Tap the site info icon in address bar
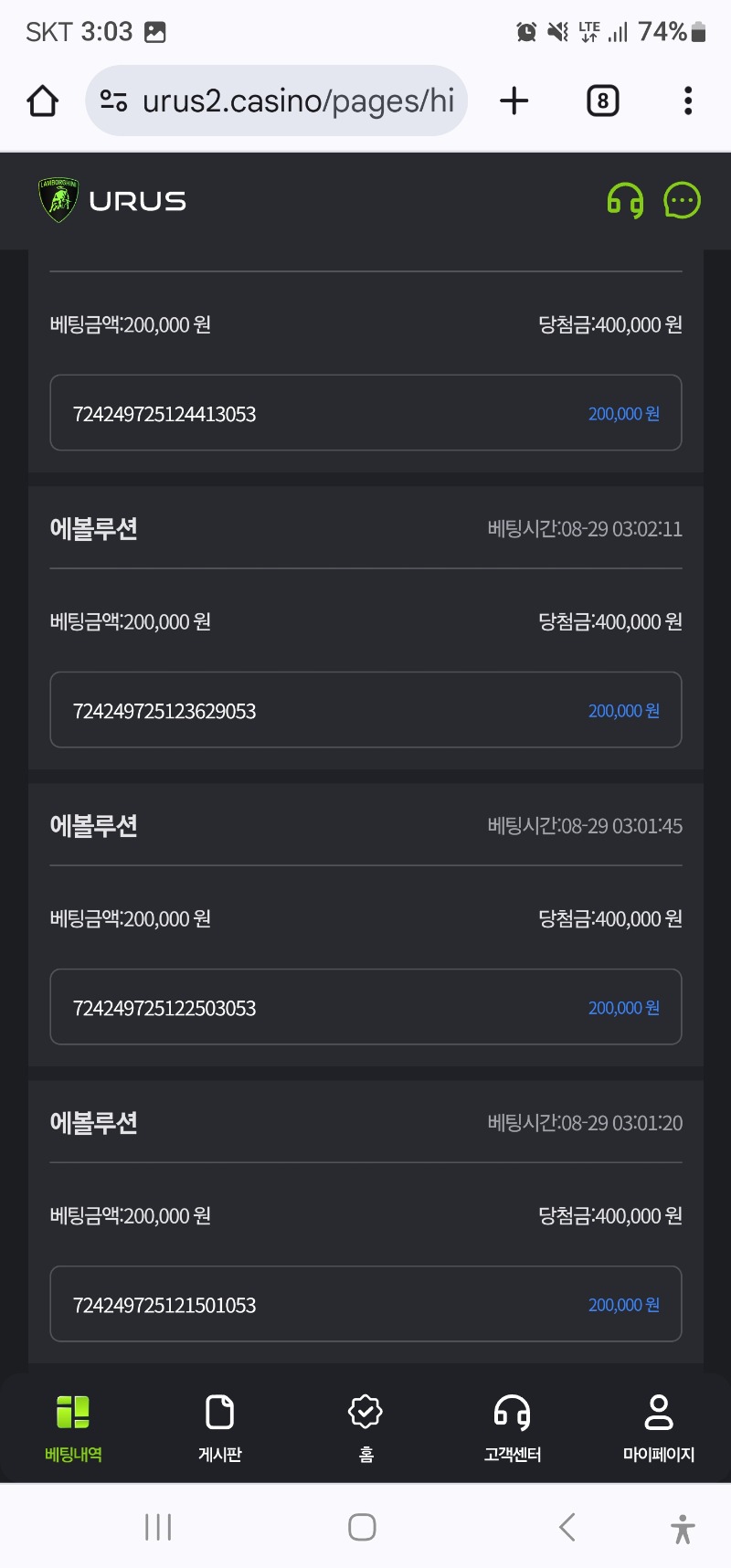The image size is (731, 1568). tap(113, 101)
